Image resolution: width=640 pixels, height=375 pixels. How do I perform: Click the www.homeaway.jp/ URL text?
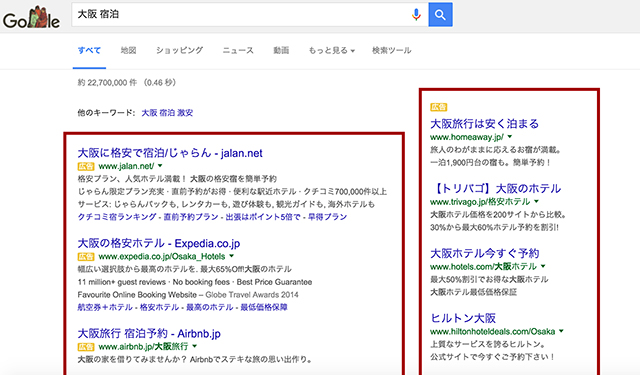(467, 137)
